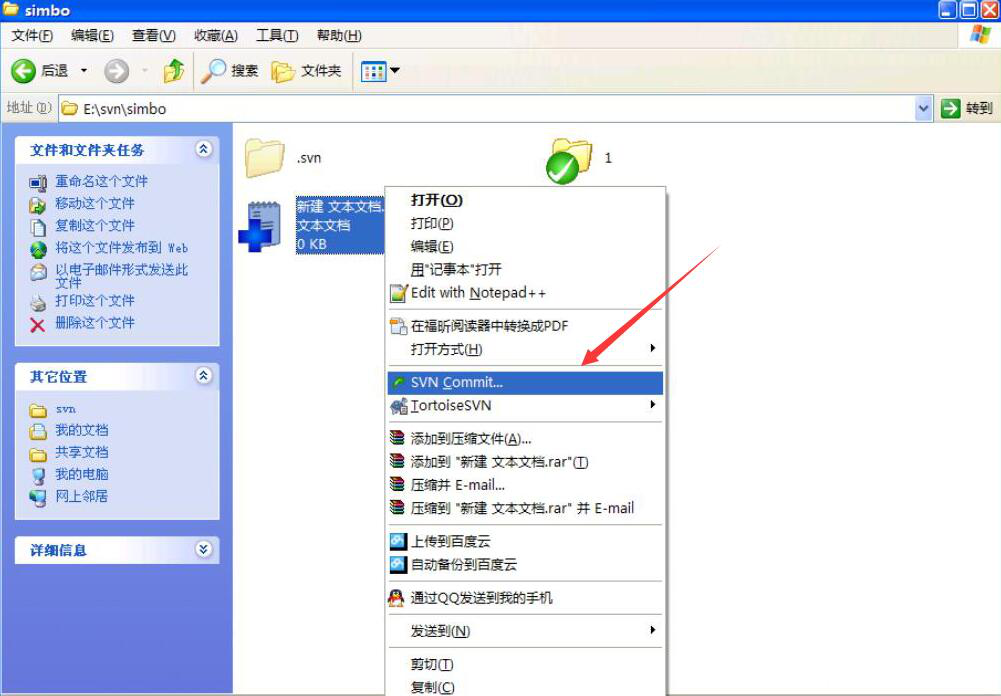
Task: Click 上传到百度云 icon
Action: [398, 541]
